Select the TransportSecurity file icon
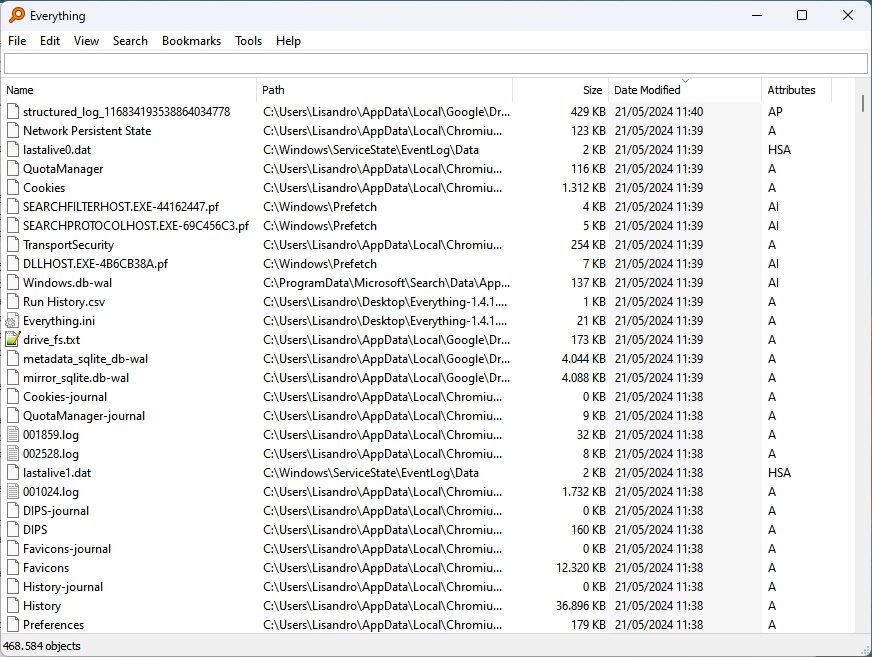Viewport: 872px width, 657px height. pos(13,245)
